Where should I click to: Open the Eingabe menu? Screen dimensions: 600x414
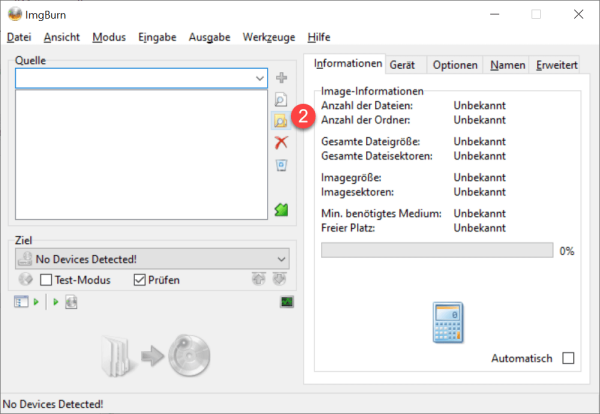[x=157, y=37]
